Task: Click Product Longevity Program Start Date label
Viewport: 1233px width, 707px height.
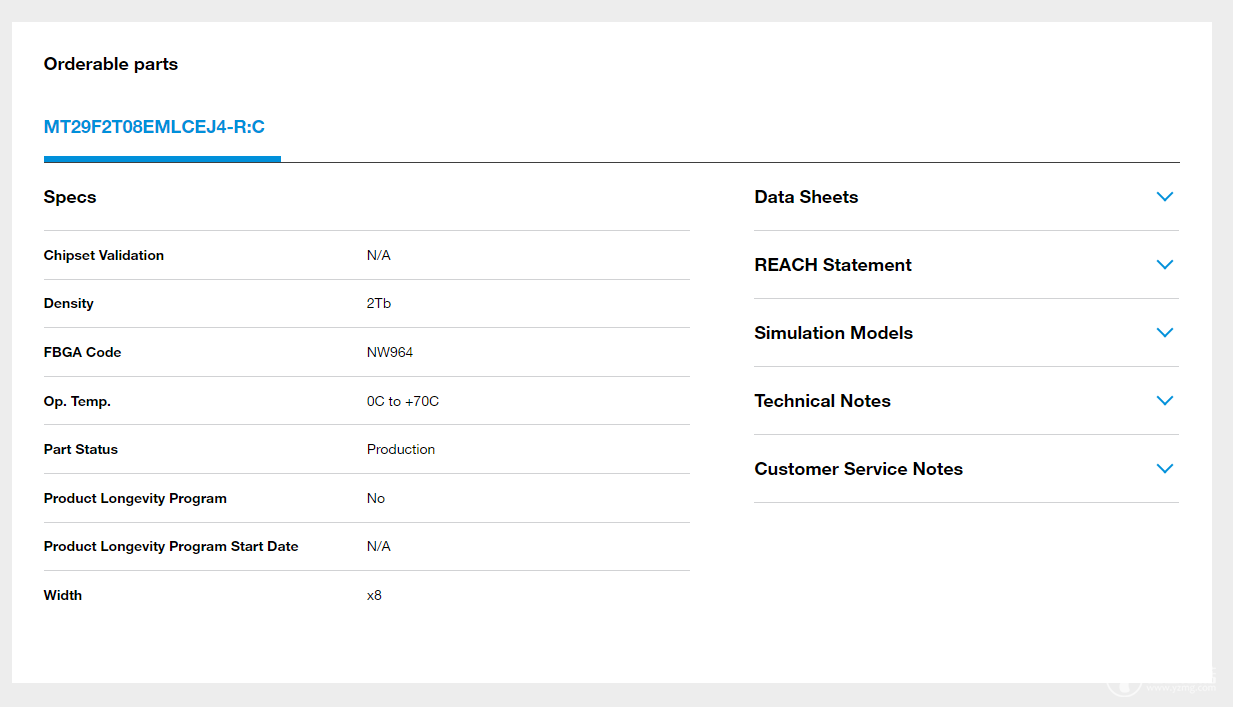Action: [171, 546]
